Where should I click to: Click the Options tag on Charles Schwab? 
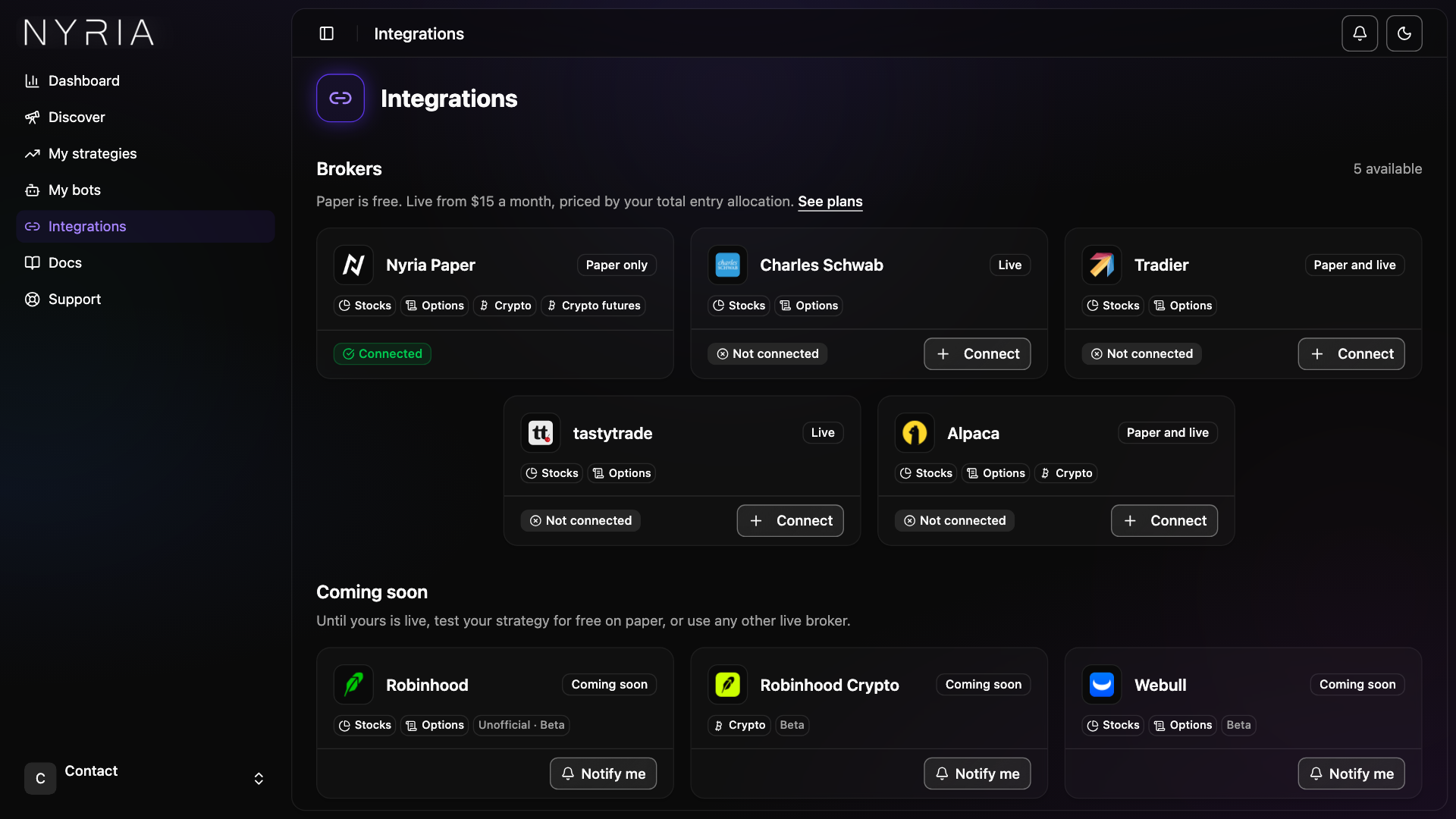tap(808, 306)
